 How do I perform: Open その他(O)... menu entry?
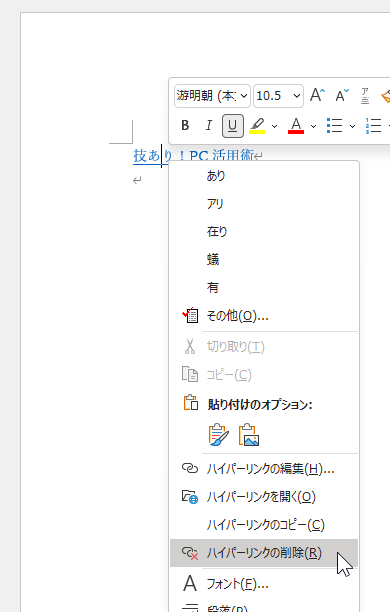tap(264, 316)
